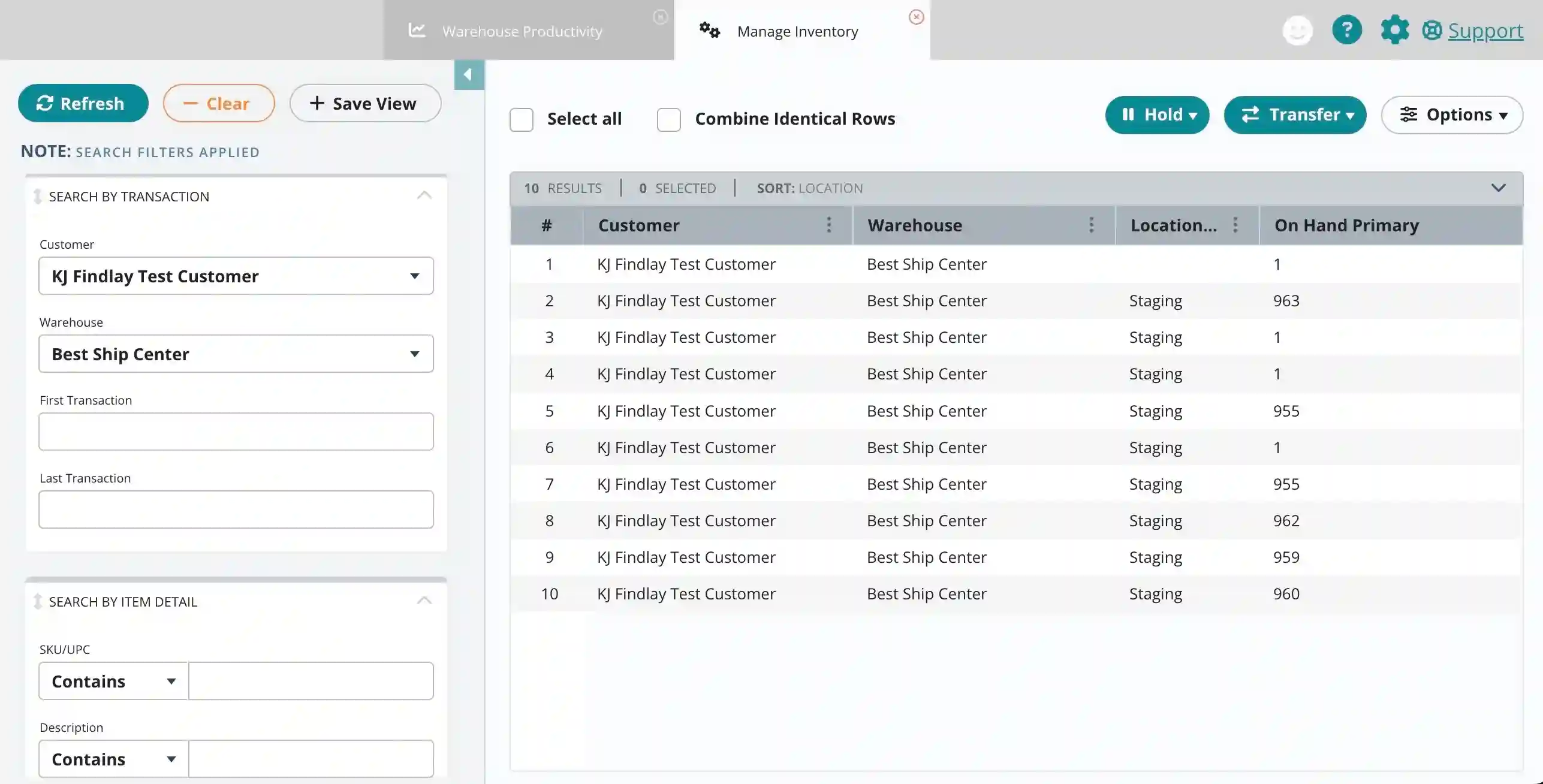Open the Customer column kebab menu

828,225
